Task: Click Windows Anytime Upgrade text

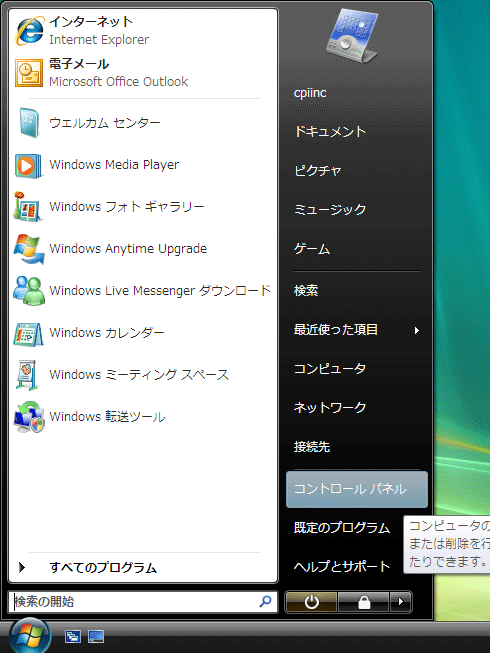Action: (128, 249)
